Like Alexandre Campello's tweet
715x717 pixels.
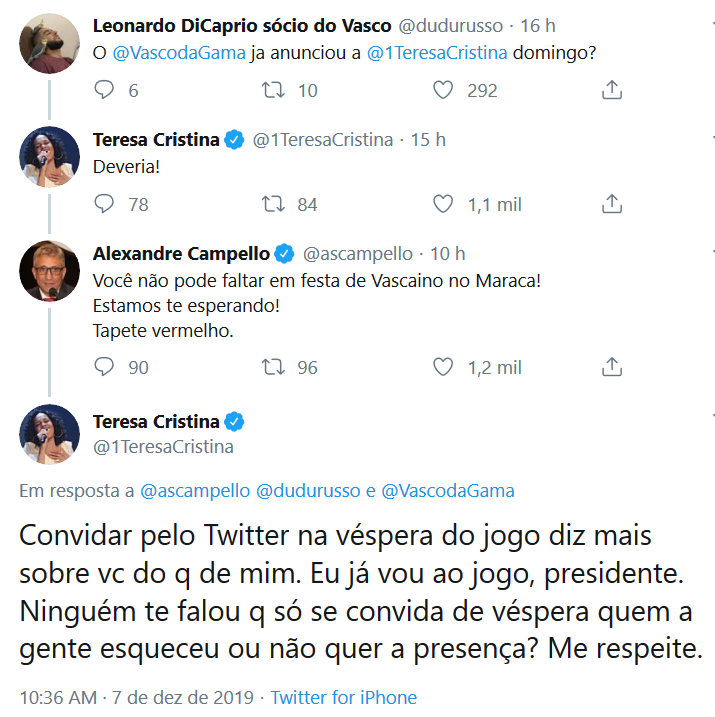443,367
